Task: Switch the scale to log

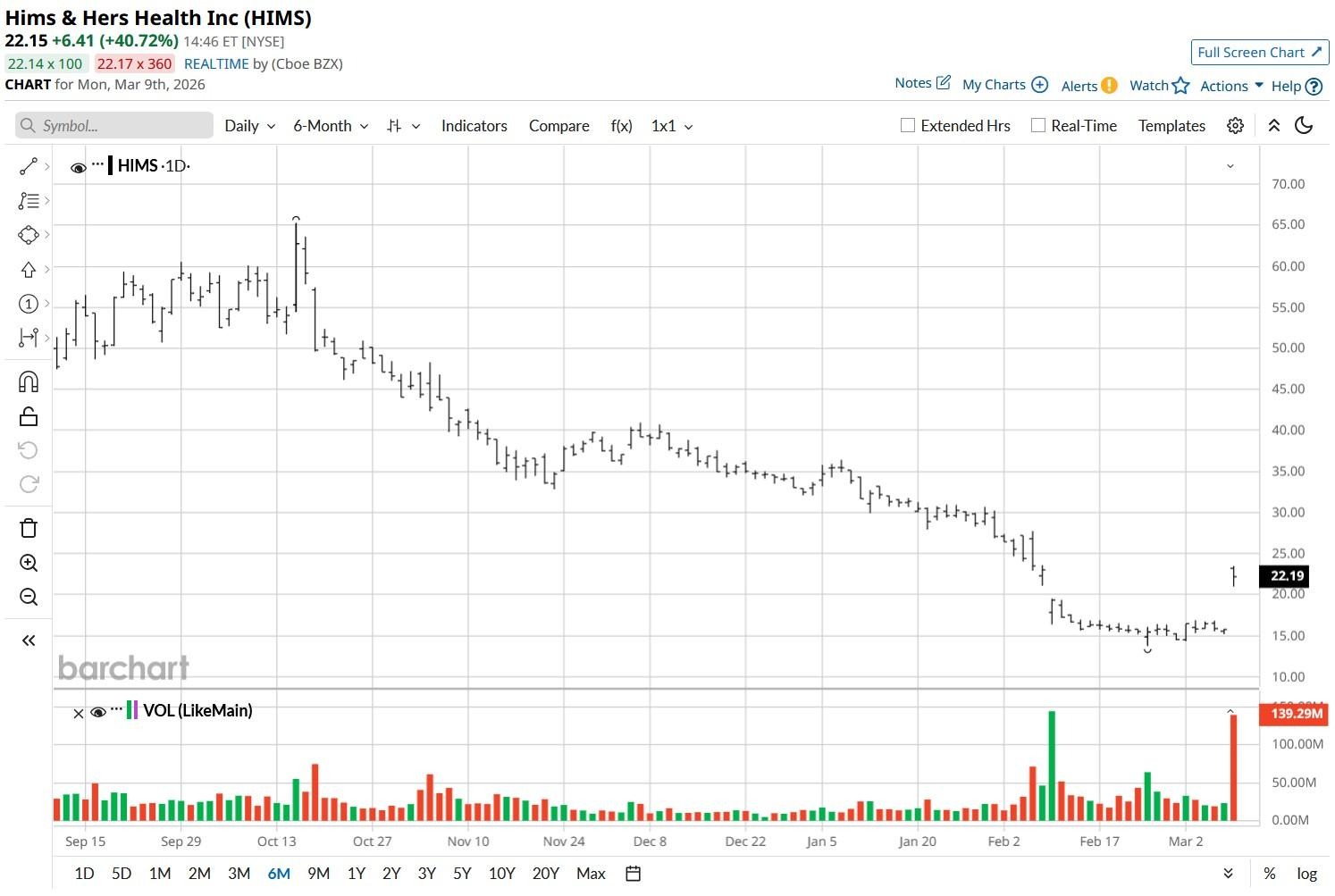Action: 1307,874
